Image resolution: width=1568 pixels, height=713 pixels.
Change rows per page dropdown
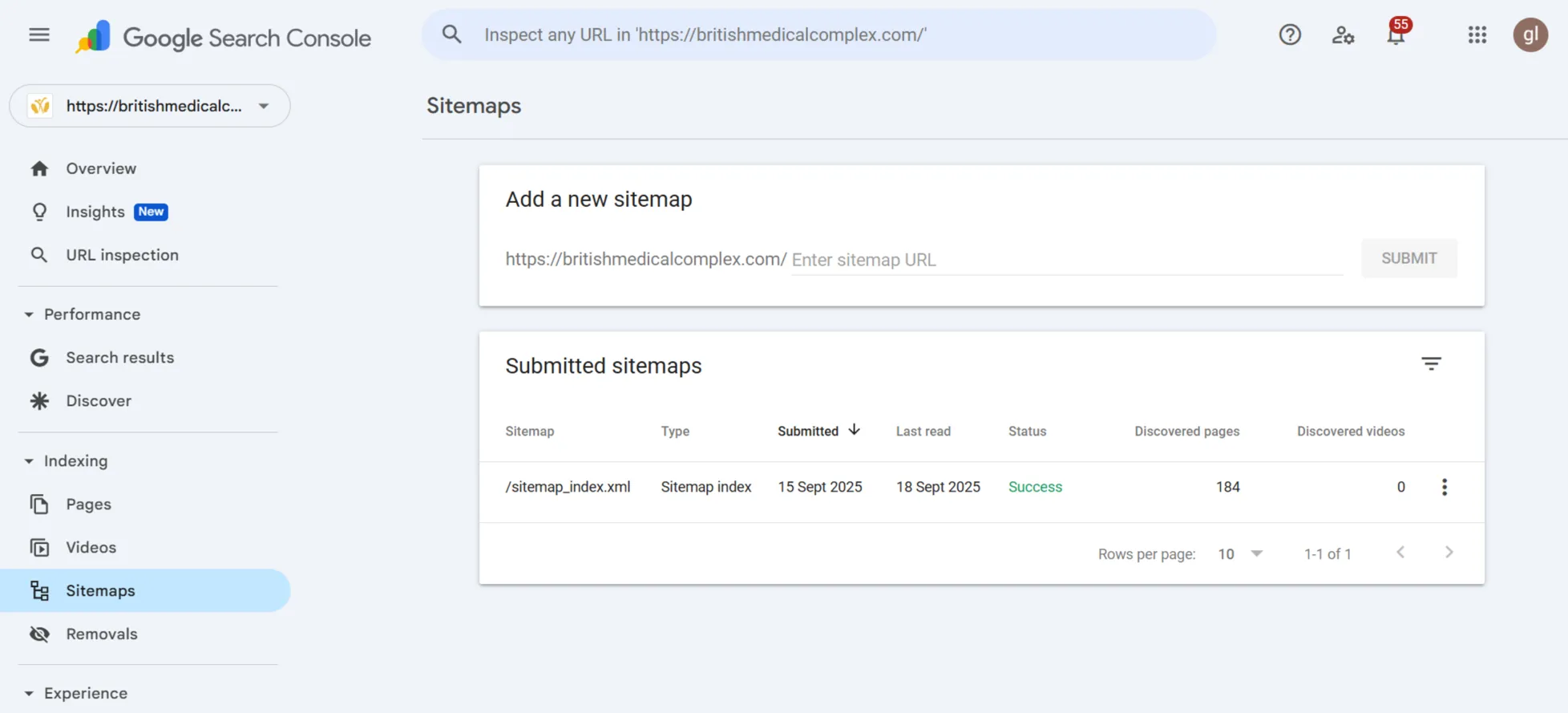pyautogui.click(x=1239, y=554)
